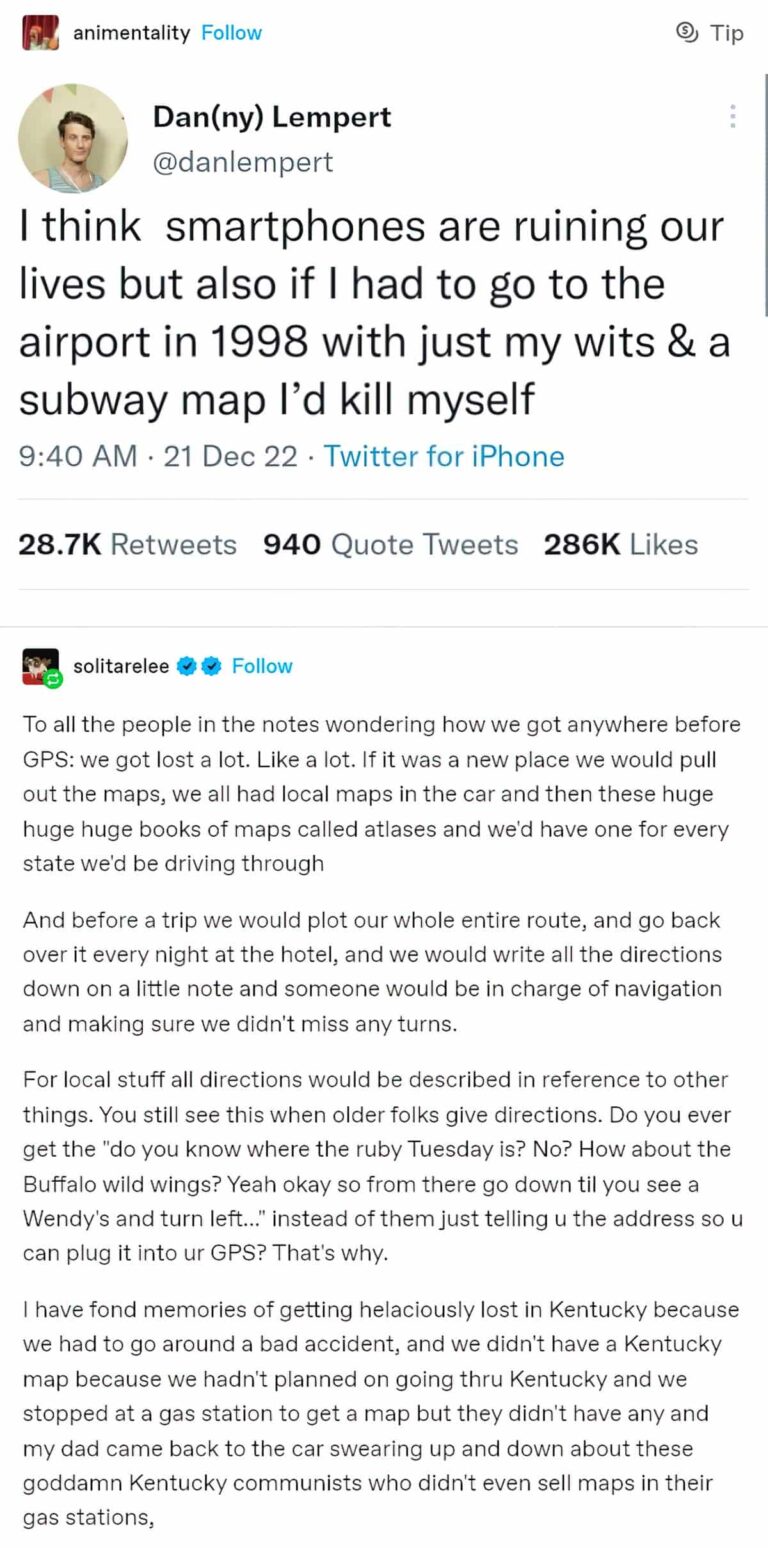Open the animentality username link
This screenshot has width=768, height=1548.
(x=131, y=33)
